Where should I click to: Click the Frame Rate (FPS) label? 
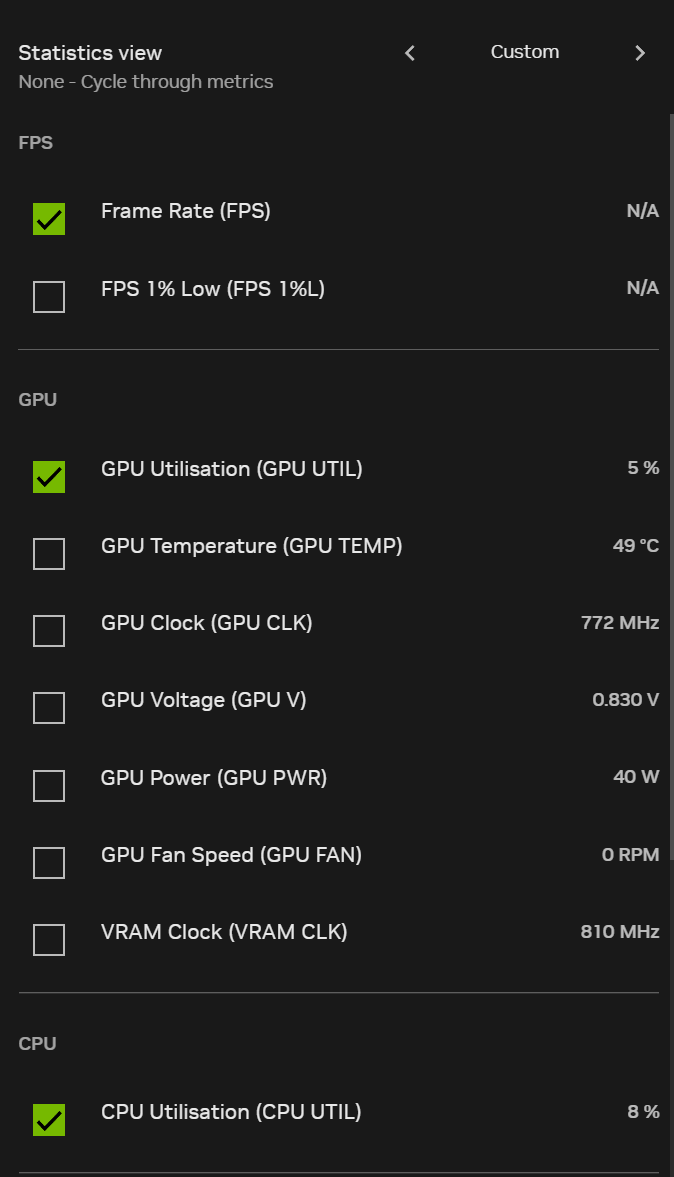[186, 211]
